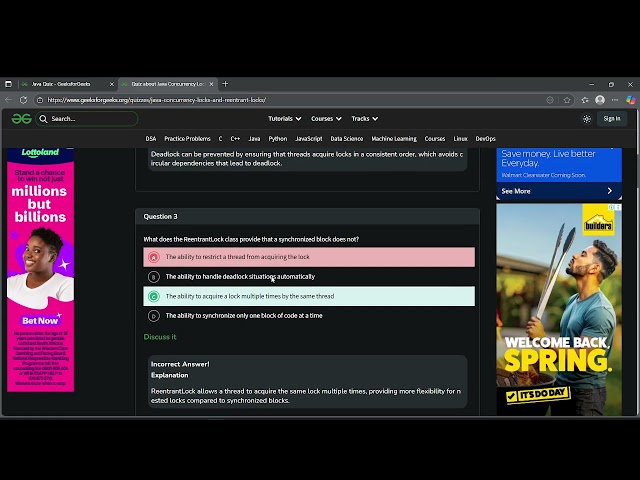
Task: Open browser settings and more ellipsis
Action: pos(615,100)
